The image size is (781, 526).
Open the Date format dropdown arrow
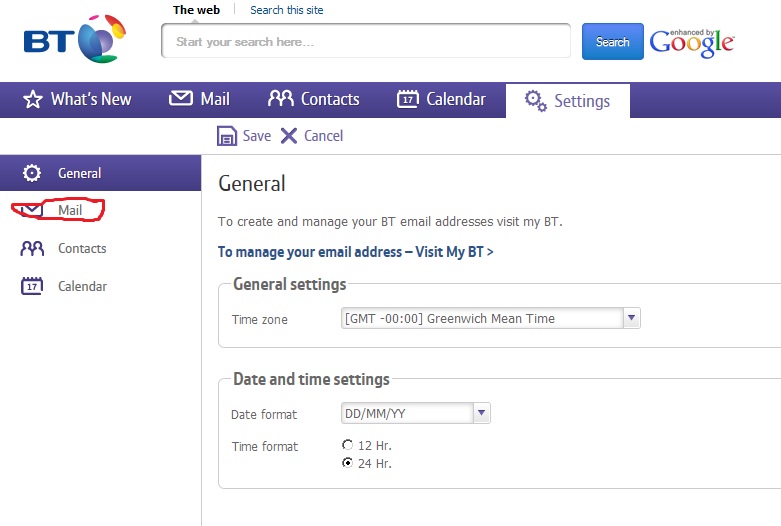(x=481, y=413)
